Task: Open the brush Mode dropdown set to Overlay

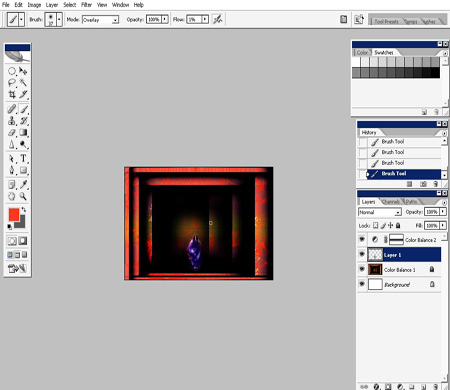Action: pyautogui.click(x=100, y=20)
